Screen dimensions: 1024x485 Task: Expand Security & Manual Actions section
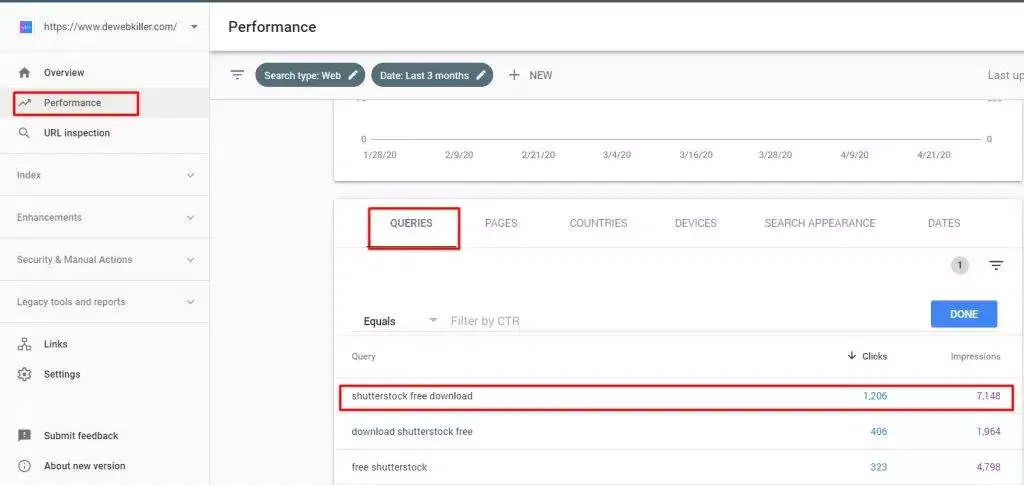(x=104, y=259)
